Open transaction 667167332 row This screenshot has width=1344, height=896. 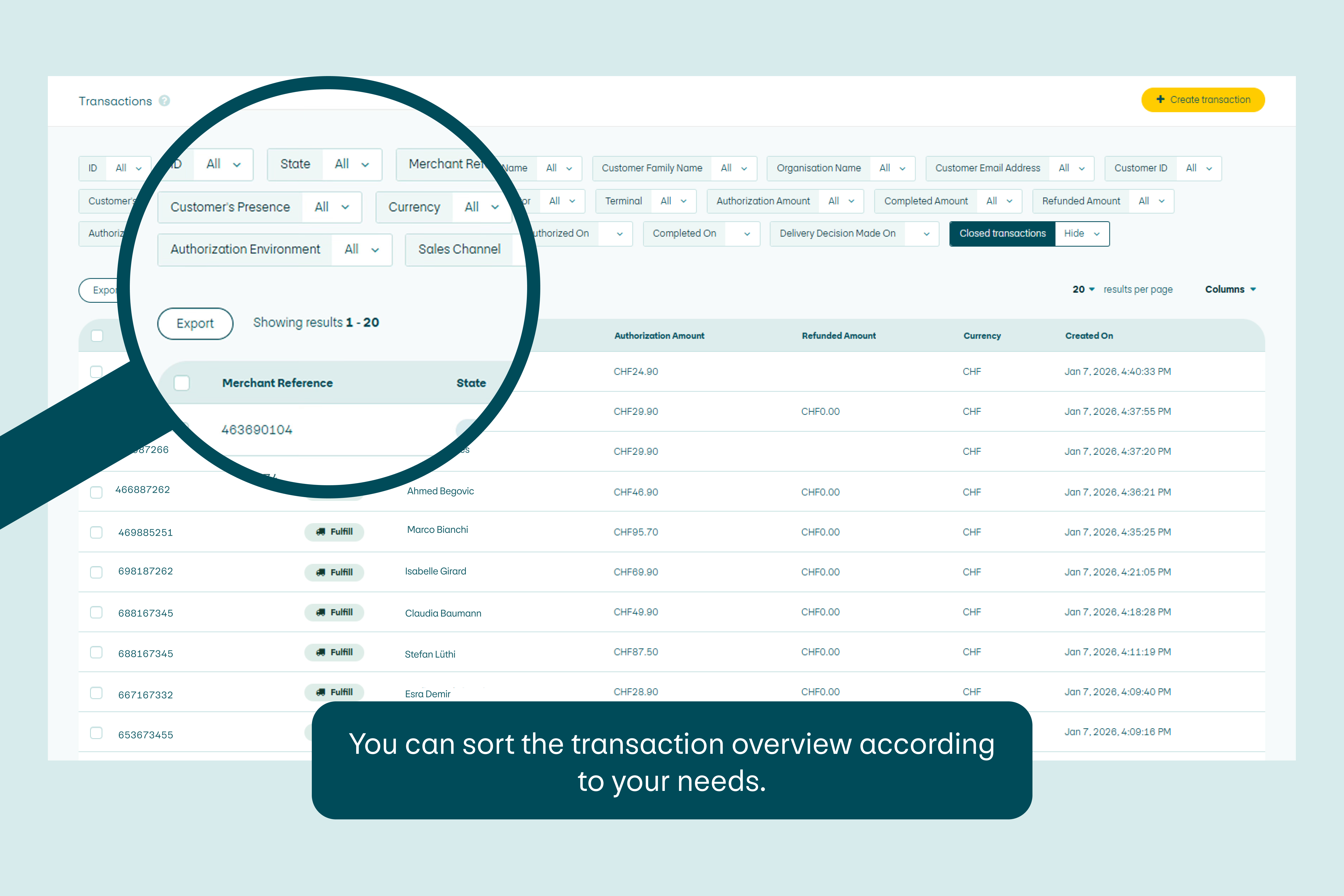click(x=145, y=695)
